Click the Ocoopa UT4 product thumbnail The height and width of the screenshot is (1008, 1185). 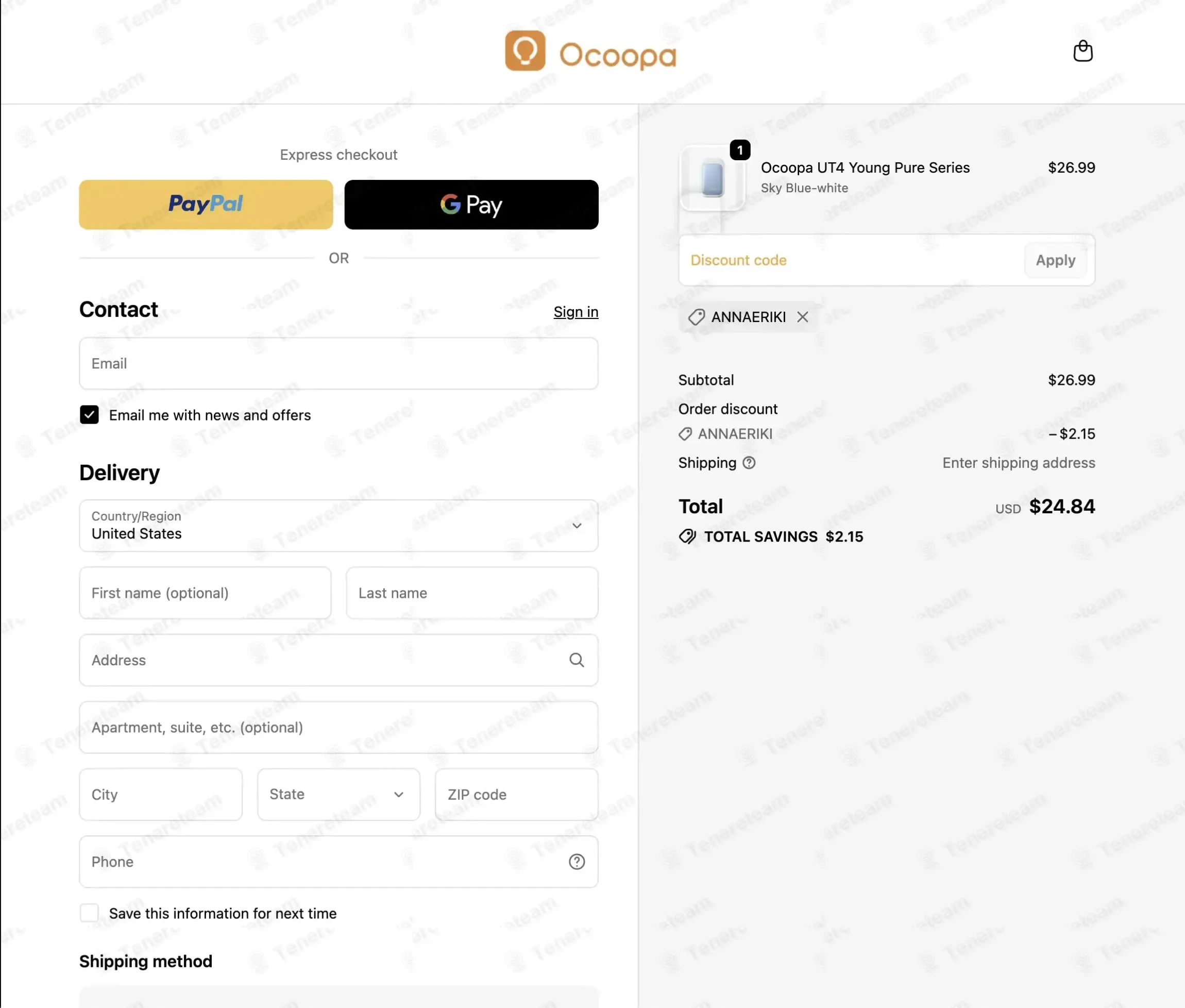click(x=712, y=179)
